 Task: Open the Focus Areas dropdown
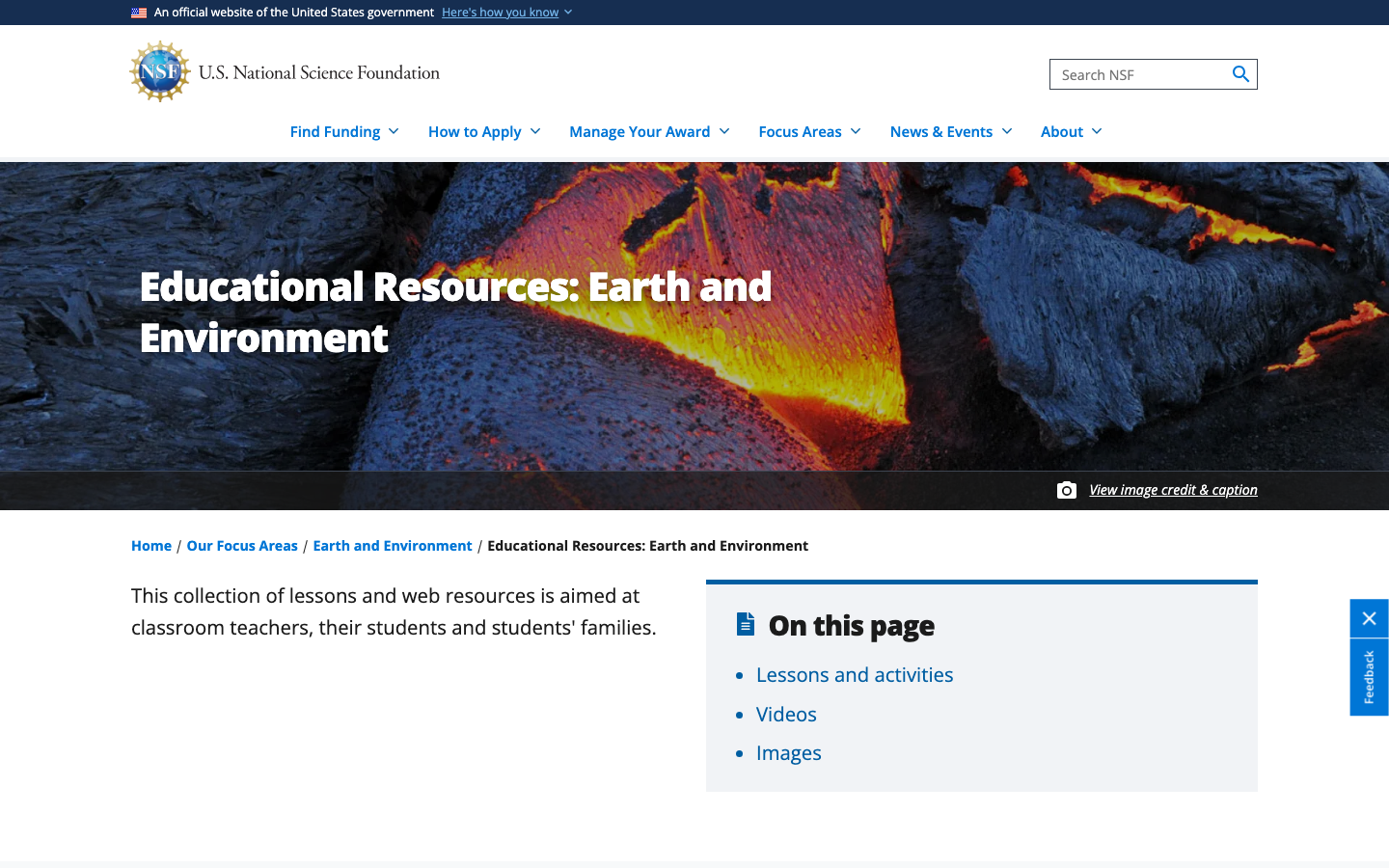point(809,131)
